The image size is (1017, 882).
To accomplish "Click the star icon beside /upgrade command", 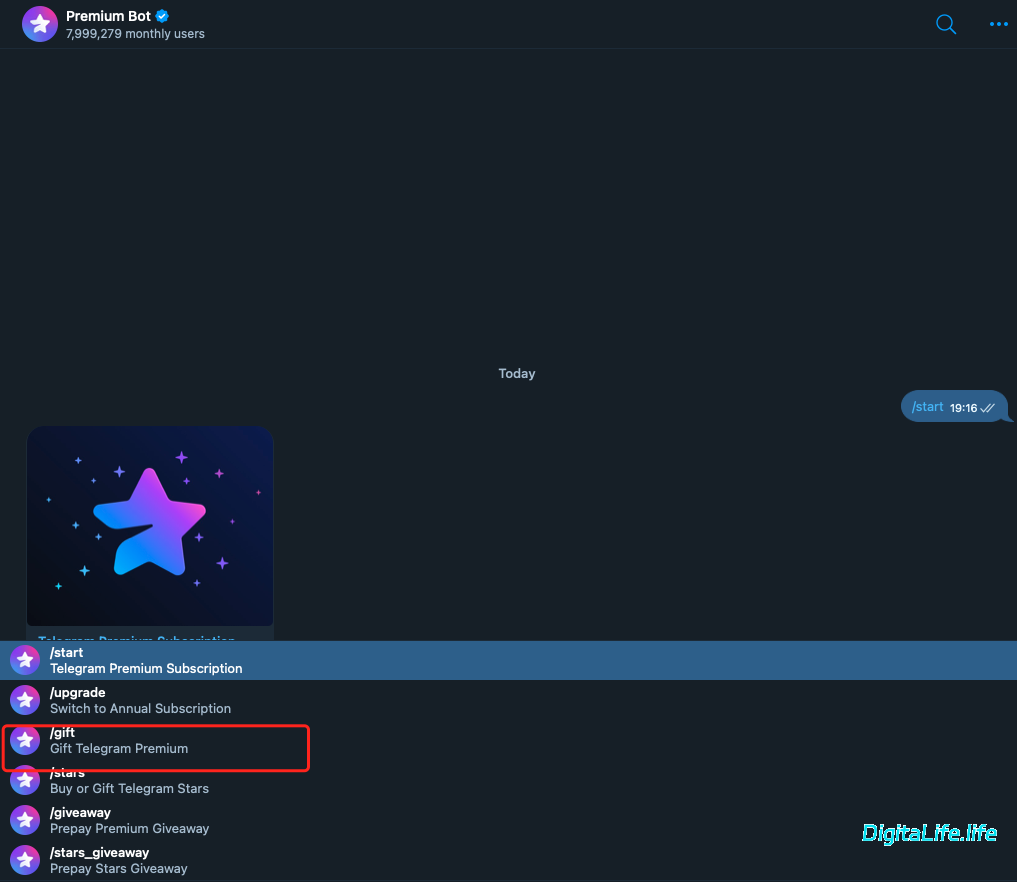I will point(25,700).
